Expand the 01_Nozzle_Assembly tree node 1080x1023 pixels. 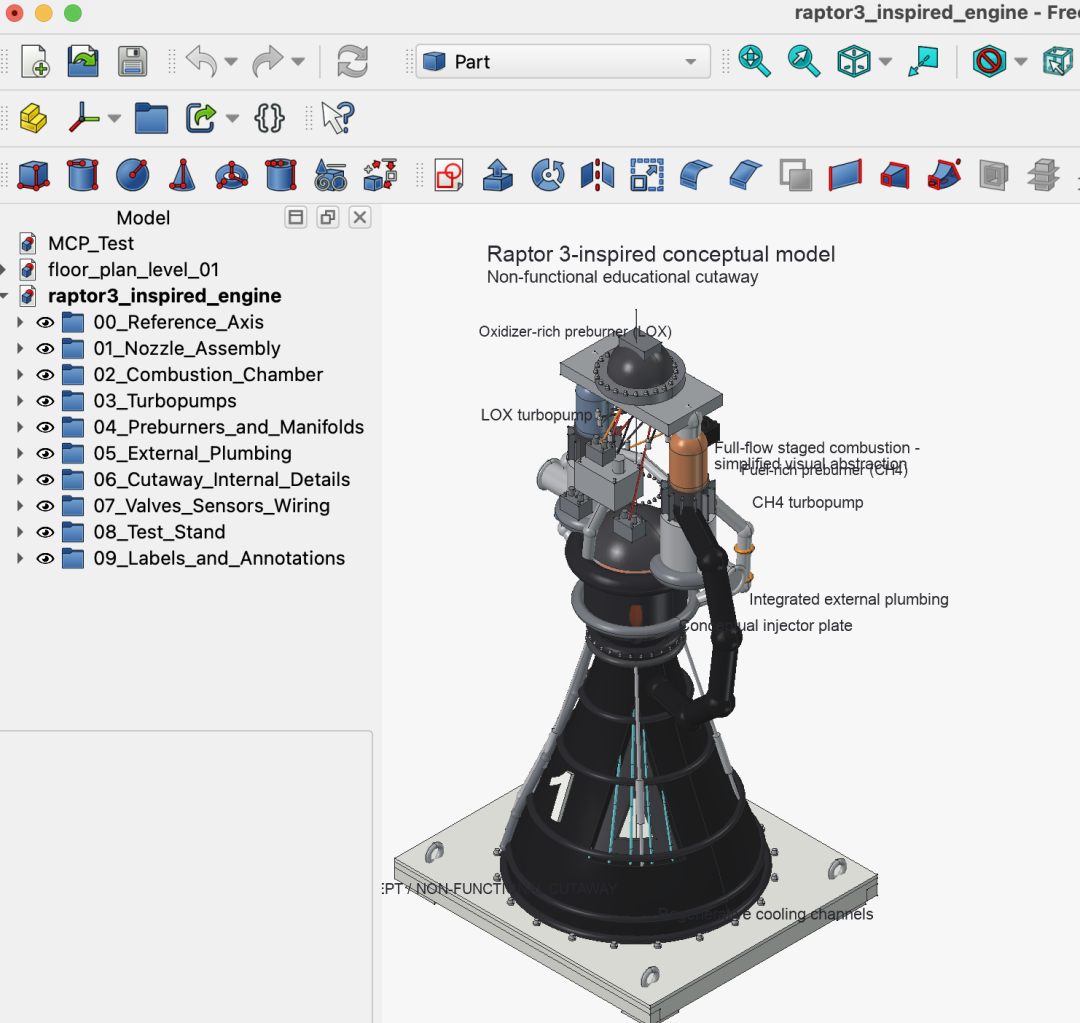20,349
